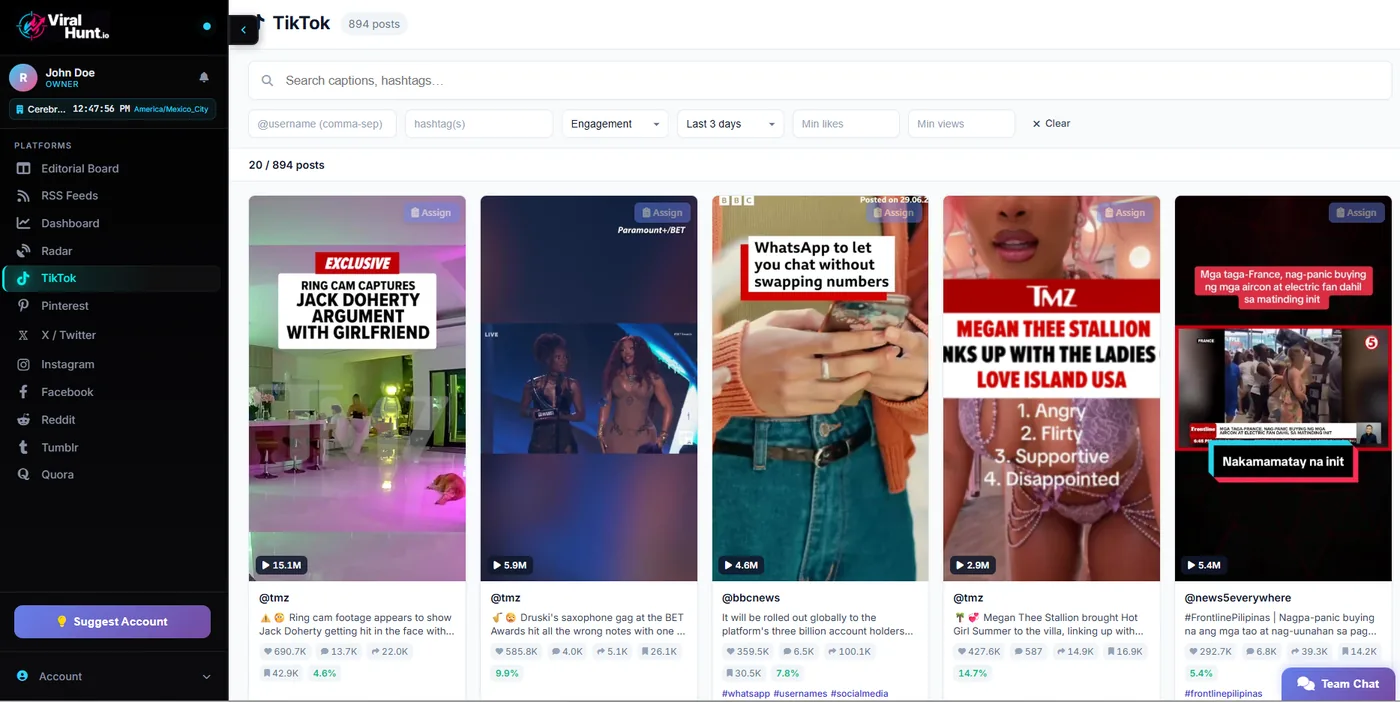Assign the Druski BET Awards post

coord(662,212)
